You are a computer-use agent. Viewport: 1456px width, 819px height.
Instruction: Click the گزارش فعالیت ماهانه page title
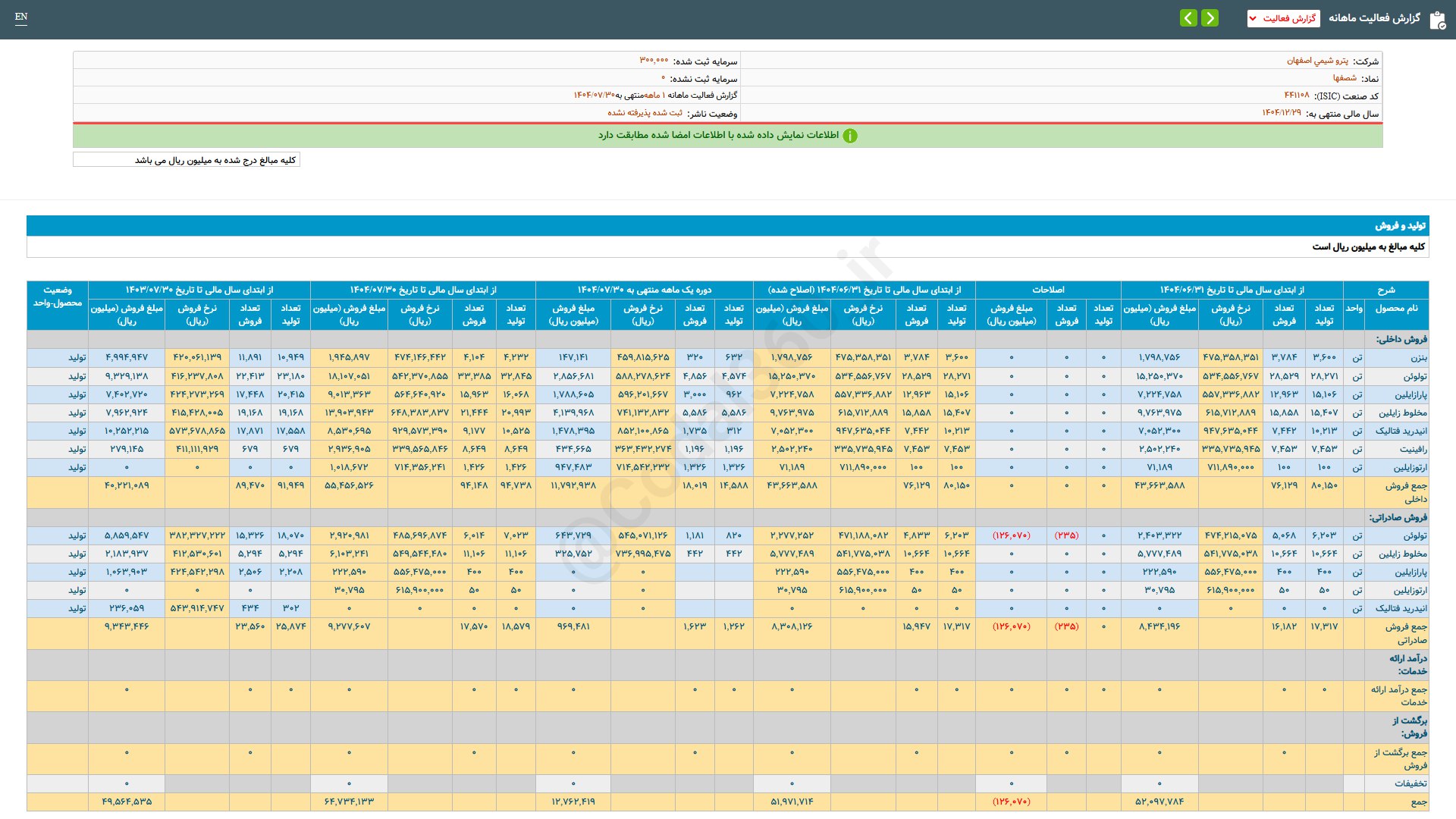pos(1374,18)
